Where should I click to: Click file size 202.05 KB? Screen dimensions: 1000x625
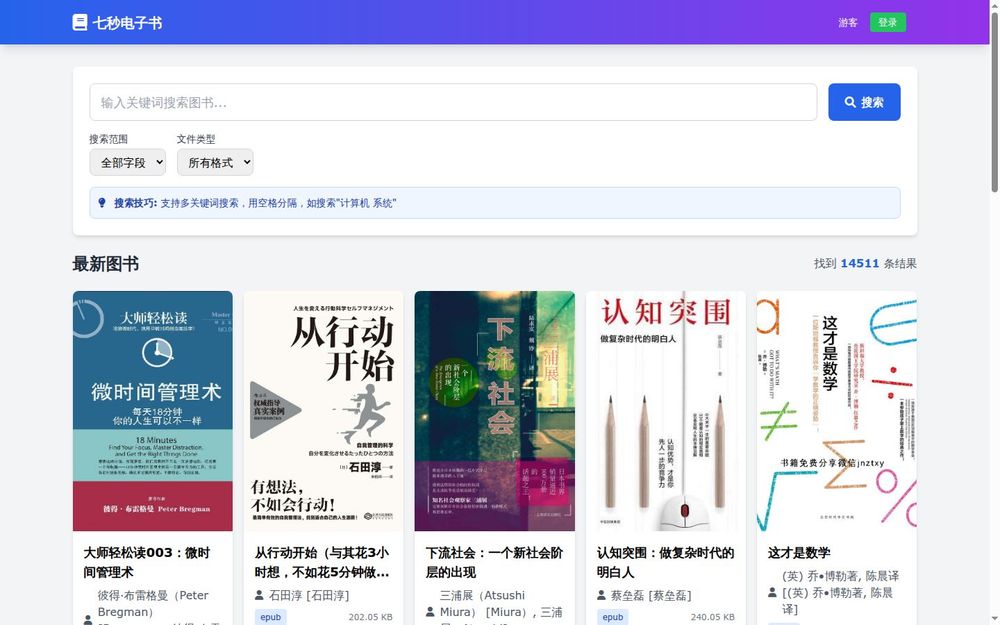371,617
